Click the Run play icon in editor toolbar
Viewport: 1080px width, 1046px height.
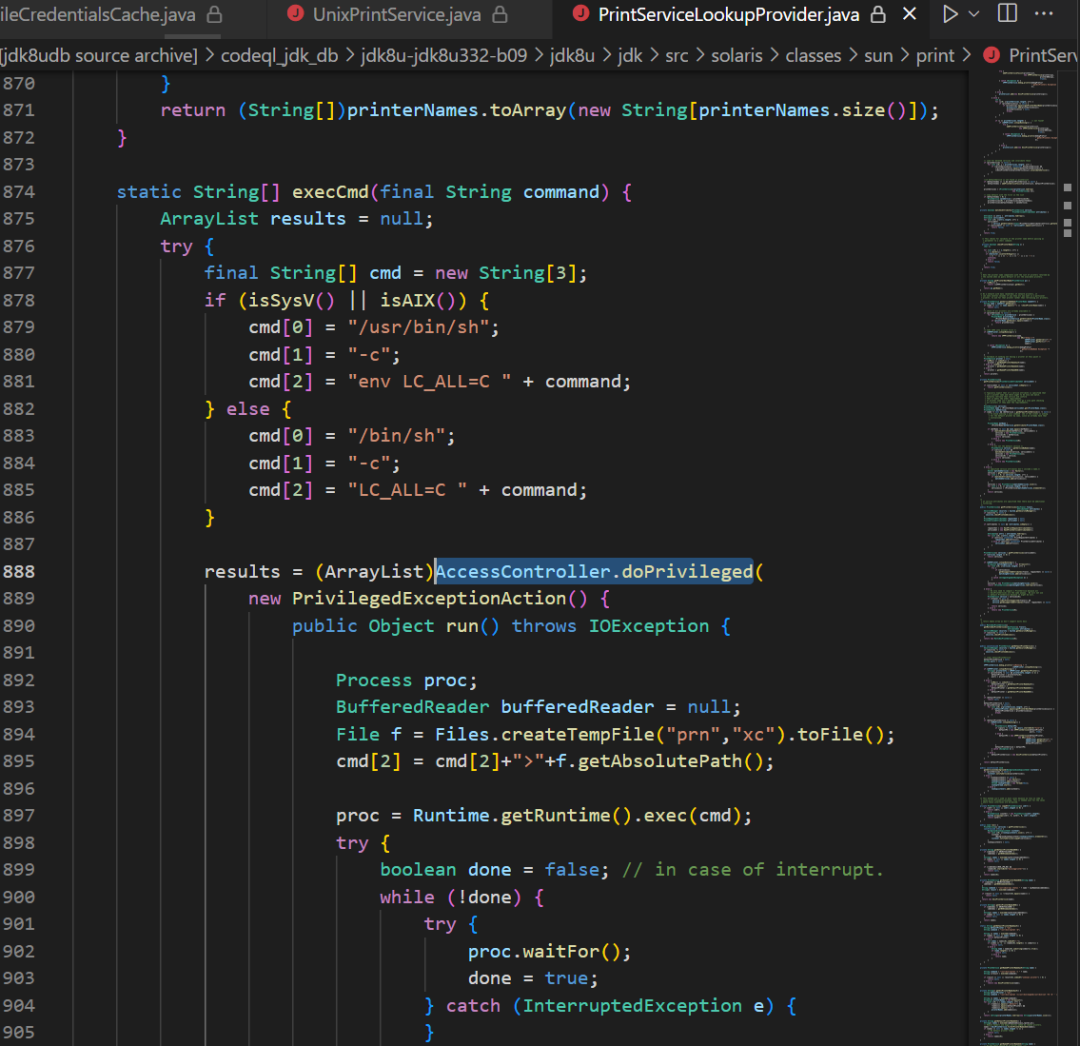tap(950, 14)
